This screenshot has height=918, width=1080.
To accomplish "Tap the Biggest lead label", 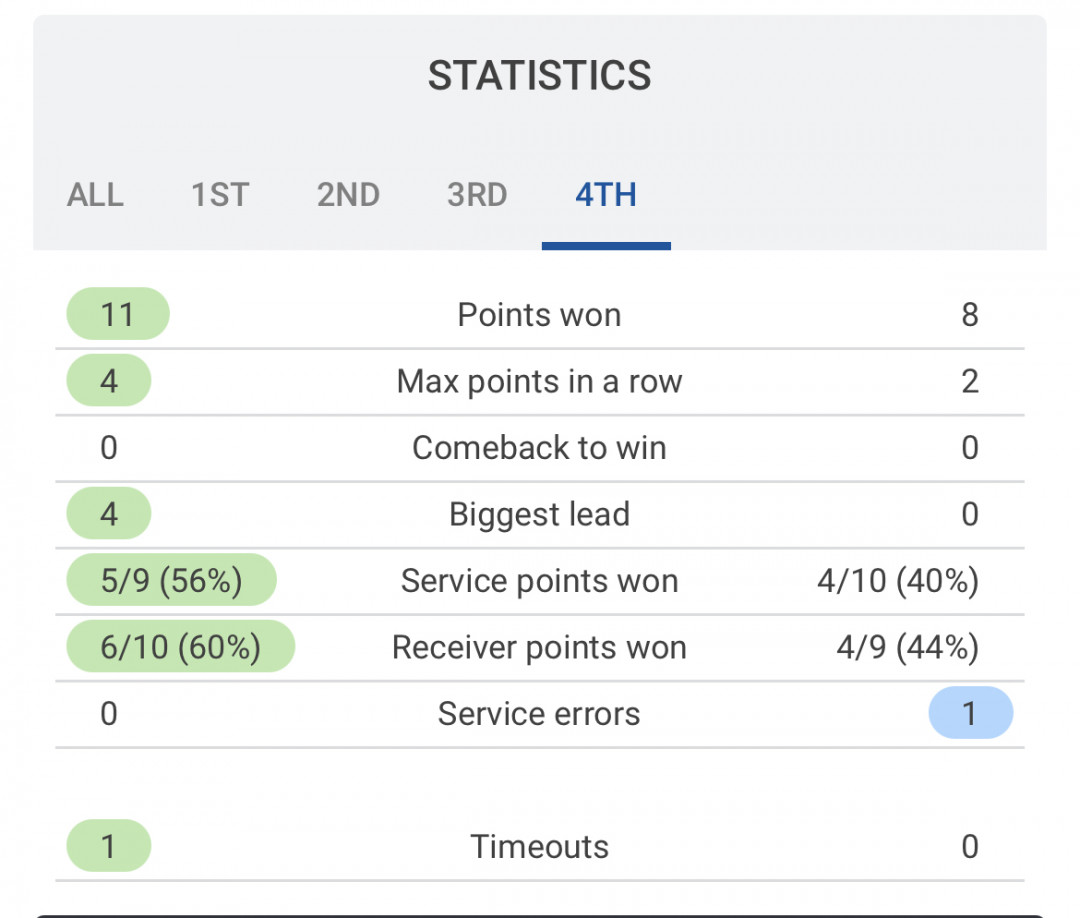I will pyautogui.click(x=540, y=514).
